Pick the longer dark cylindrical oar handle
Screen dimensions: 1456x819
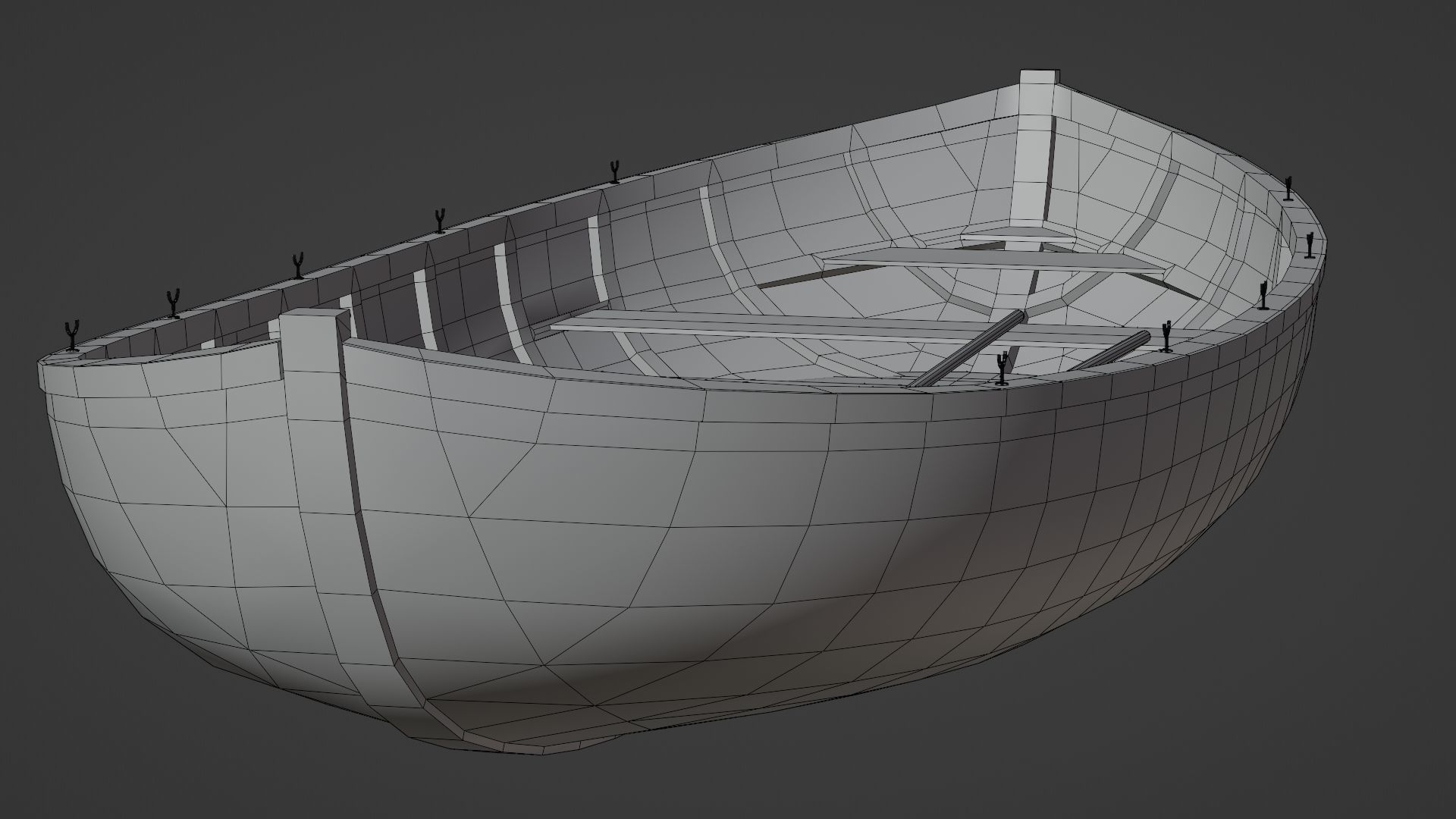[x=968, y=349]
